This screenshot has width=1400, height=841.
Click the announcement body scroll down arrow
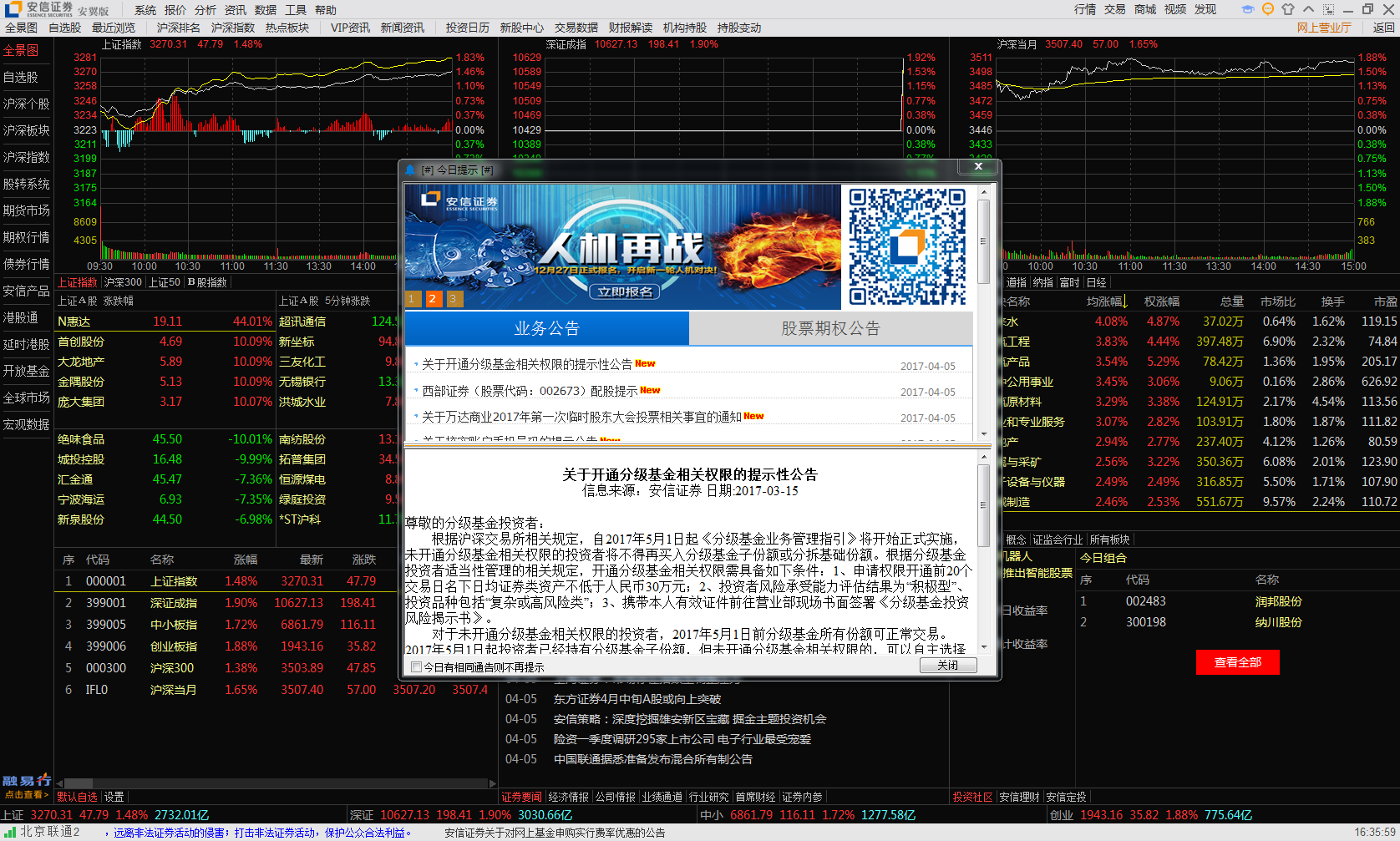click(x=984, y=646)
